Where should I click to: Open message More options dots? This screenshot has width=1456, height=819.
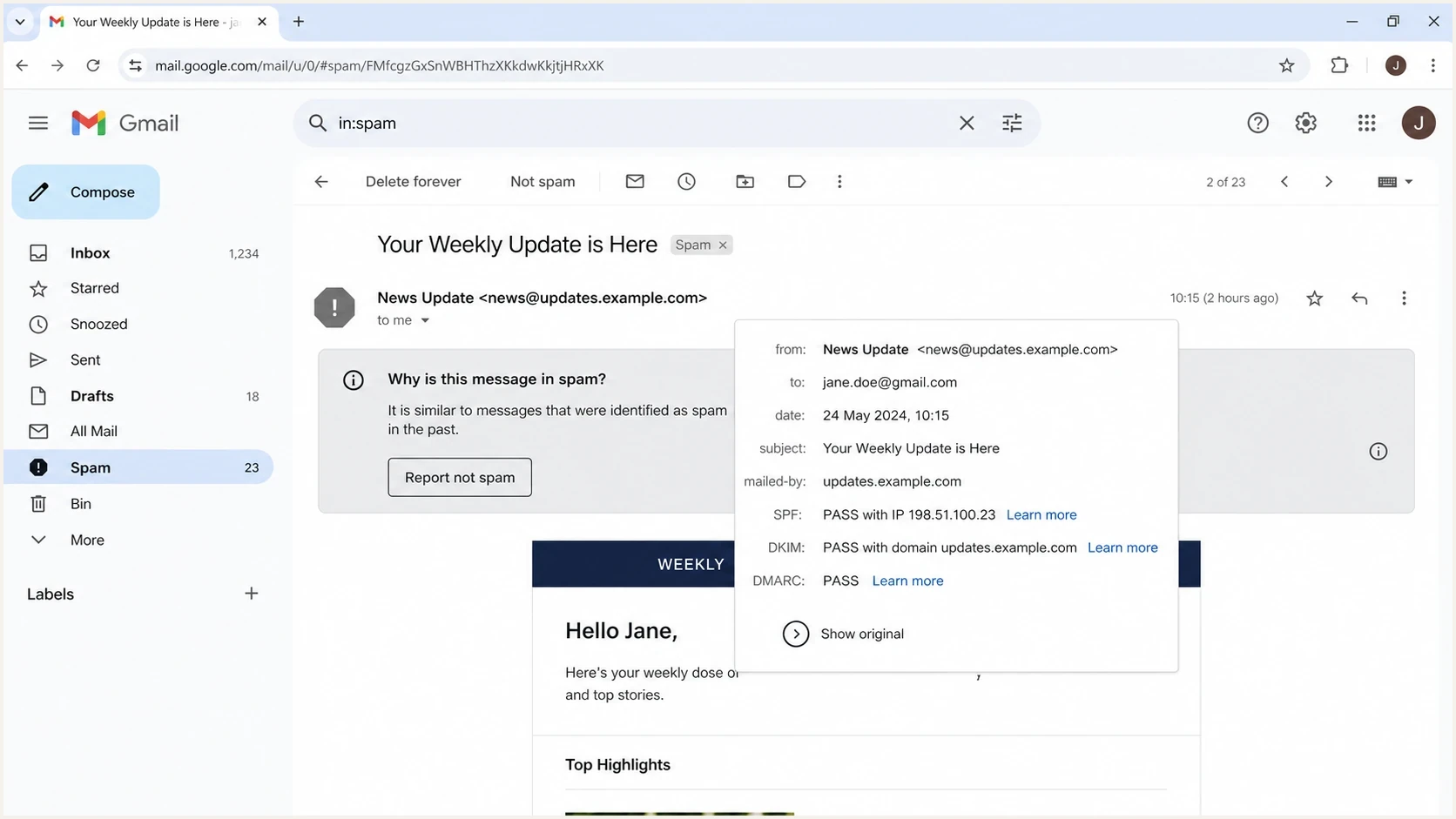point(1404,299)
